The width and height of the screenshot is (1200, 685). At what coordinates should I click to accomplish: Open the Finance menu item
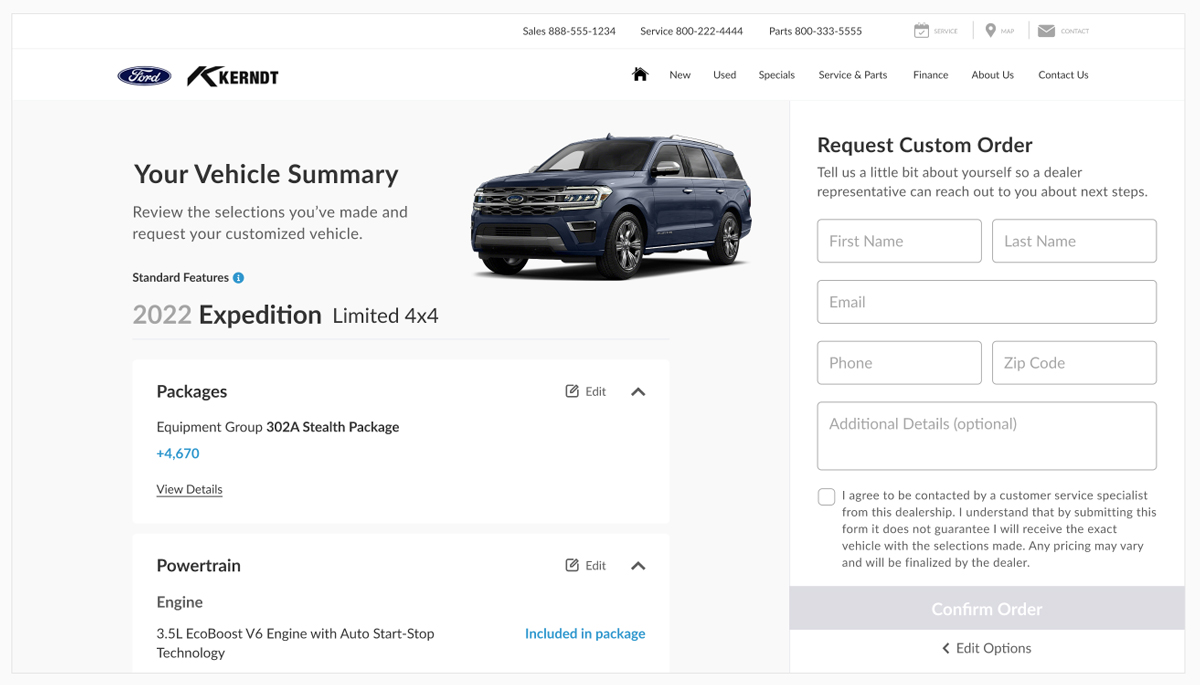pyautogui.click(x=930, y=75)
